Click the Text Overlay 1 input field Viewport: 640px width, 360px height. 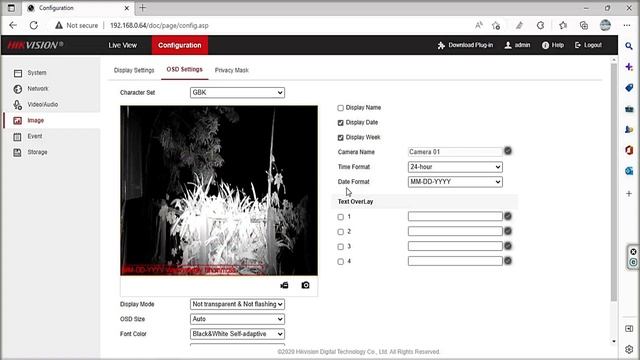pyautogui.click(x=455, y=216)
